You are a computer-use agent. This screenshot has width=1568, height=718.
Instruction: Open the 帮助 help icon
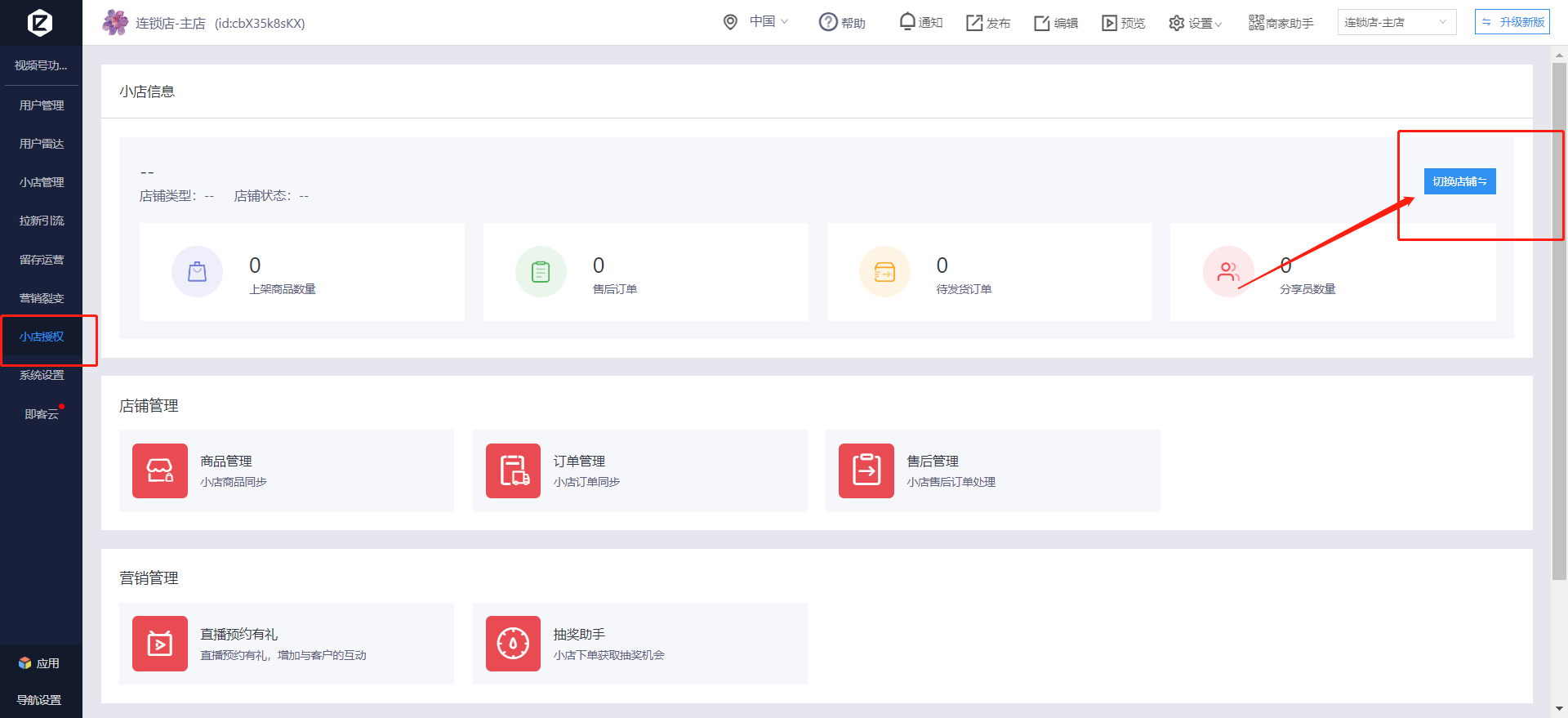pyautogui.click(x=828, y=22)
